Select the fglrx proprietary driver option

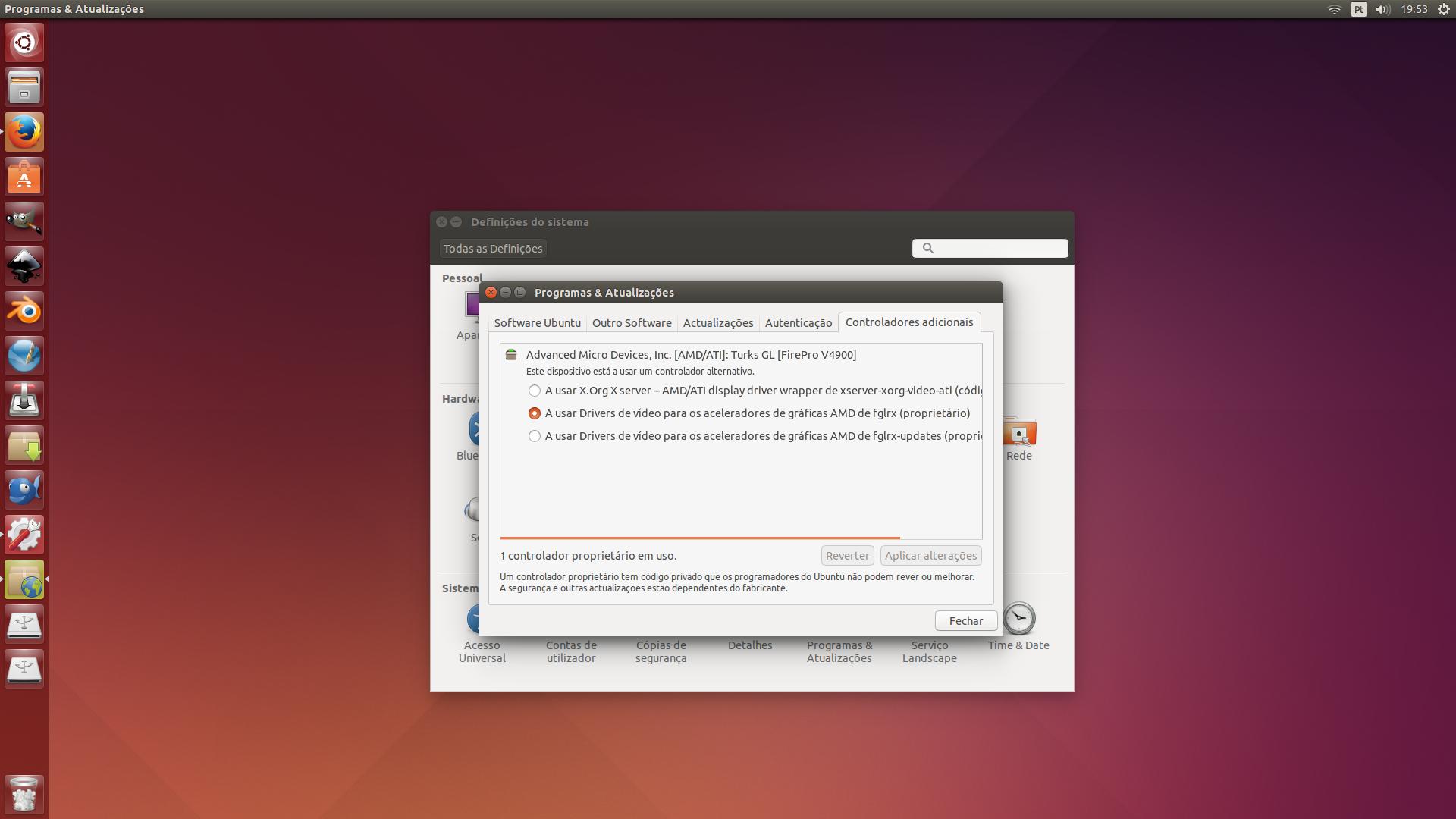(x=749, y=413)
